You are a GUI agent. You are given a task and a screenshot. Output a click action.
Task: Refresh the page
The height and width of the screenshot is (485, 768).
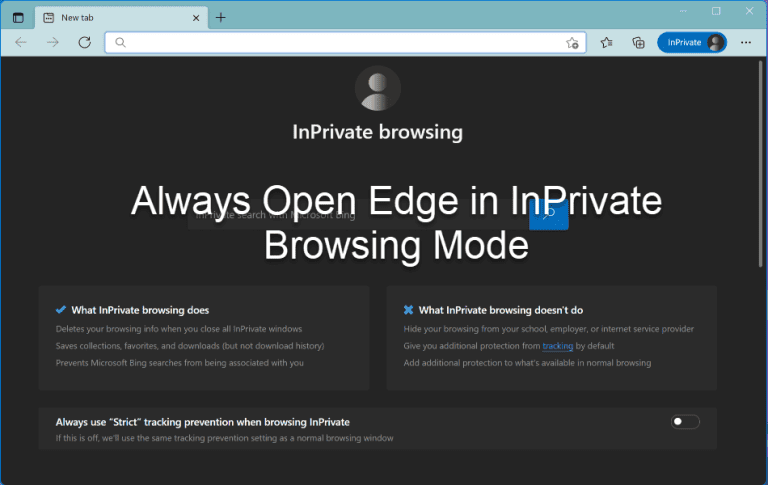point(85,43)
